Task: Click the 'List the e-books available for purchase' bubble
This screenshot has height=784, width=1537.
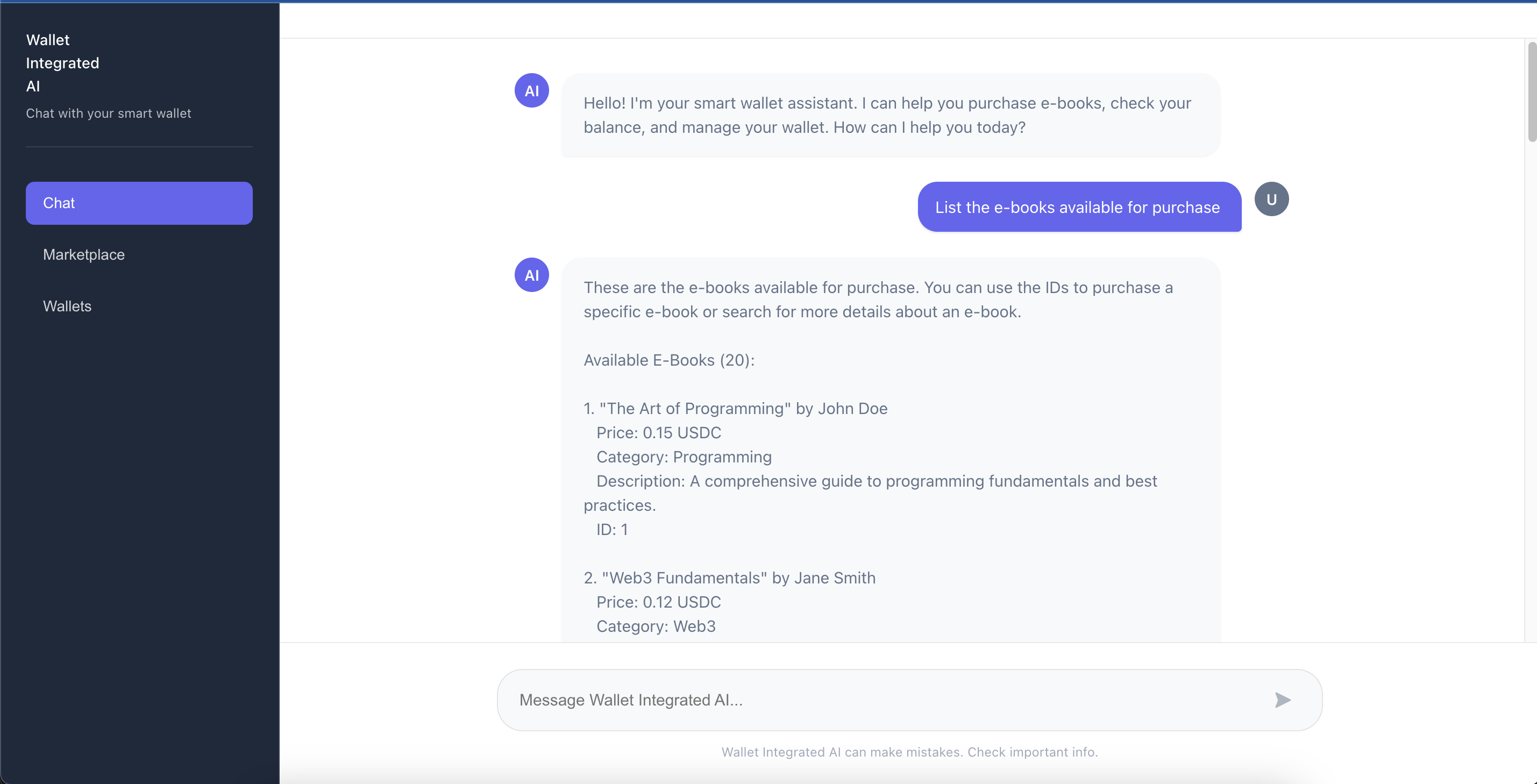Action: 1078,207
